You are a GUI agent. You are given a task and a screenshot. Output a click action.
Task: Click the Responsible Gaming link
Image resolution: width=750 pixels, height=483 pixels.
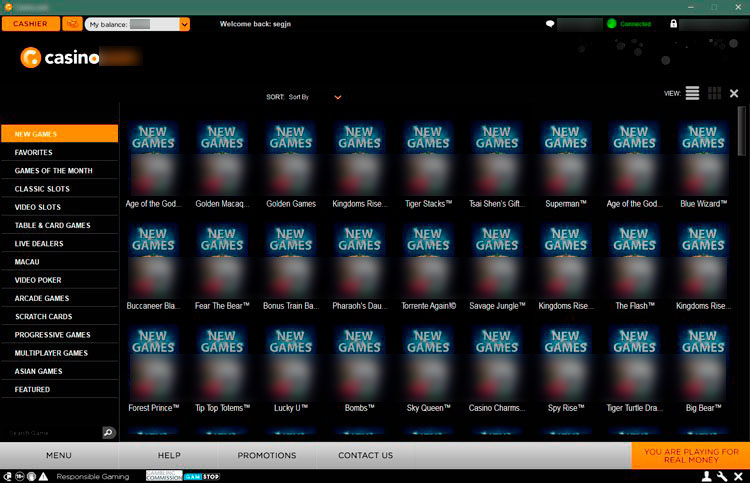coord(93,476)
